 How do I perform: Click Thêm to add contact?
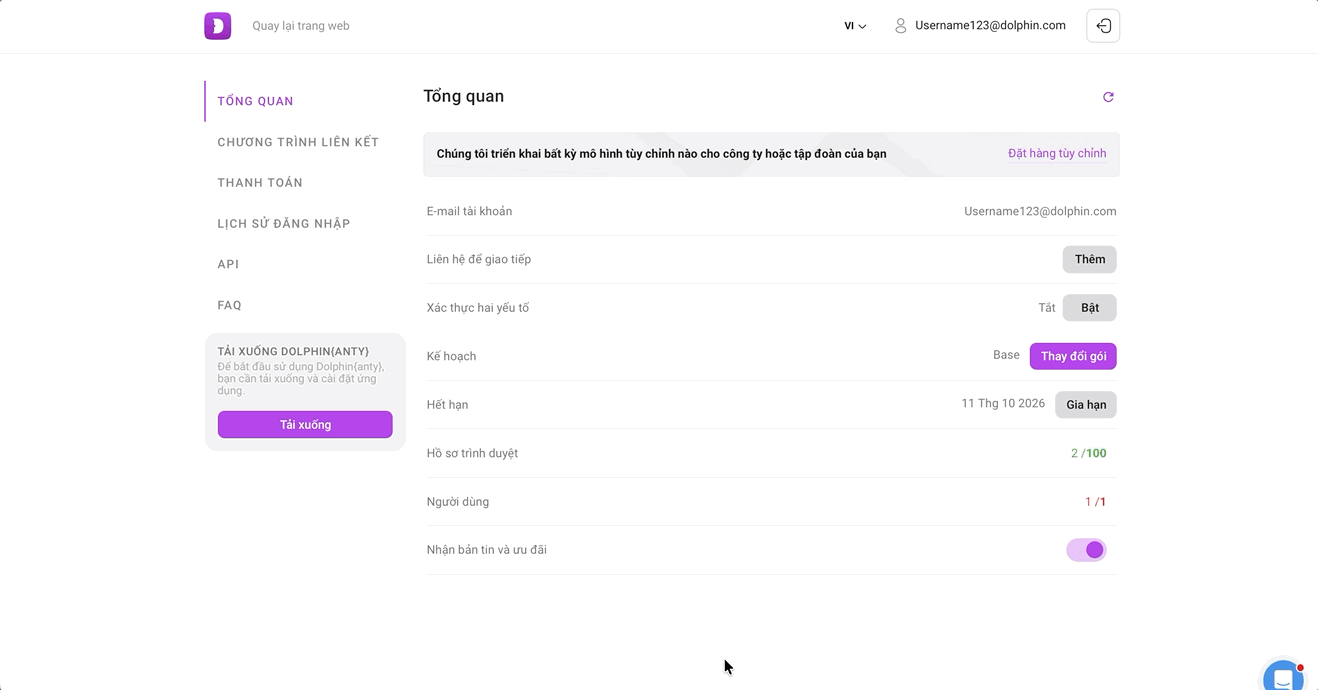click(x=1089, y=260)
